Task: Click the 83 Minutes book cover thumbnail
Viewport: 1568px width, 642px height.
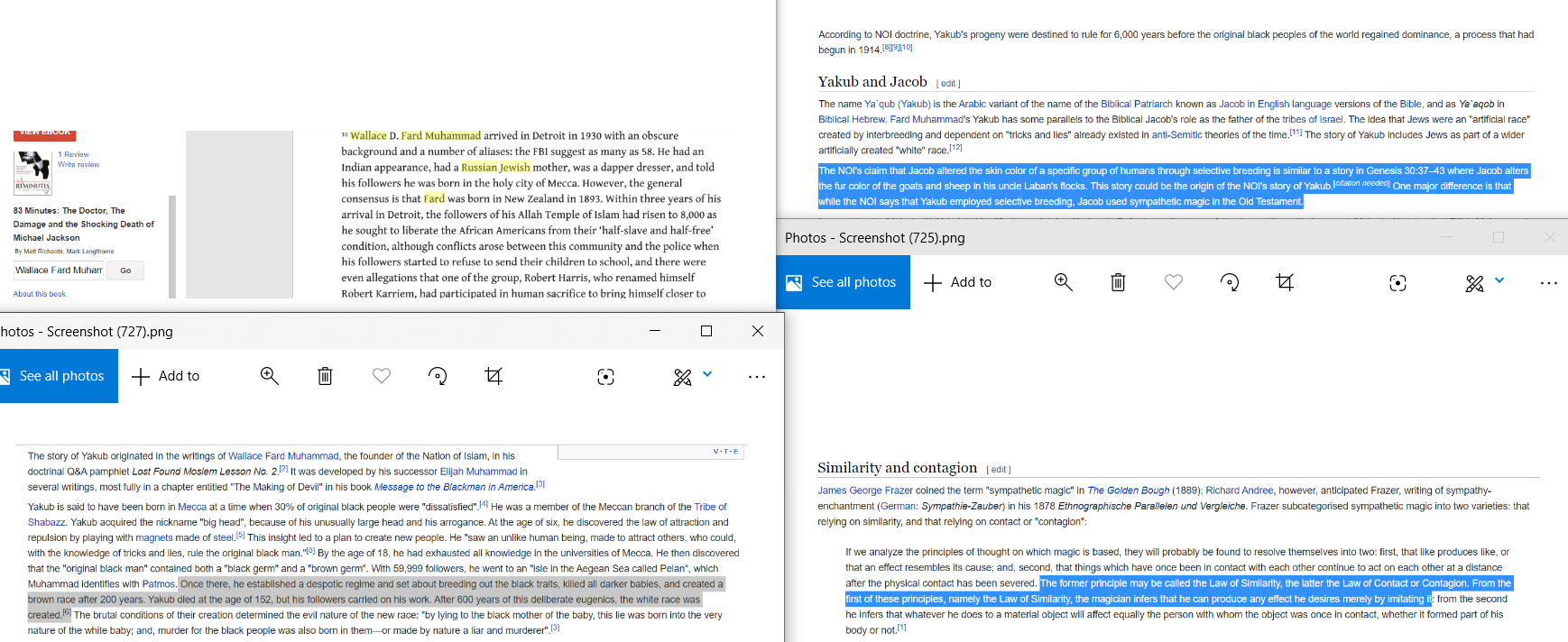Action: (x=32, y=172)
